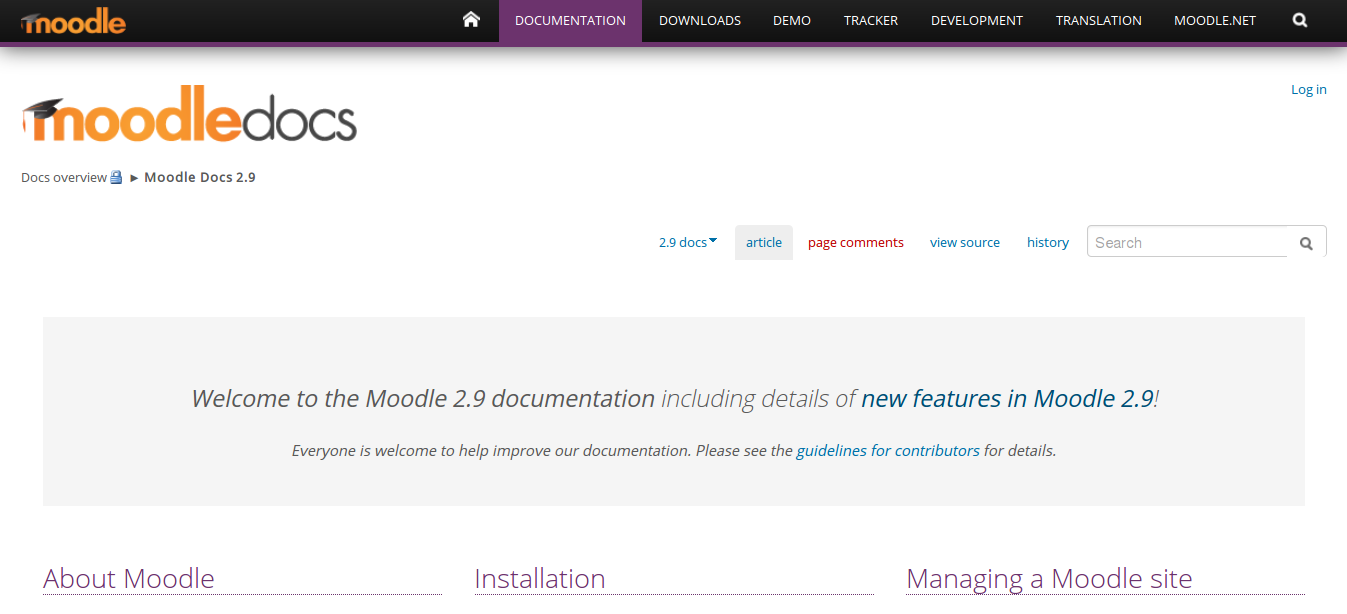The image size is (1347, 614).
Task: Click the MoodleDocs logo
Action: (x=189, y=113)
